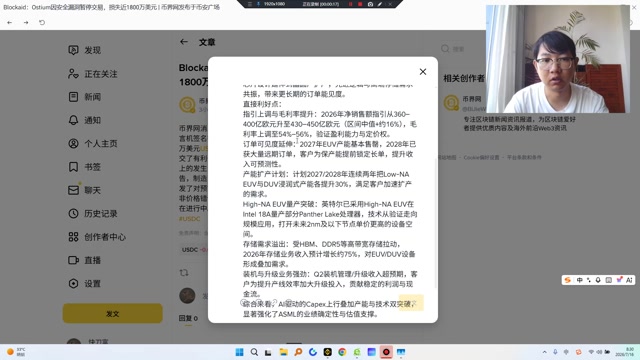Open taskbar search

pos(254,352)
